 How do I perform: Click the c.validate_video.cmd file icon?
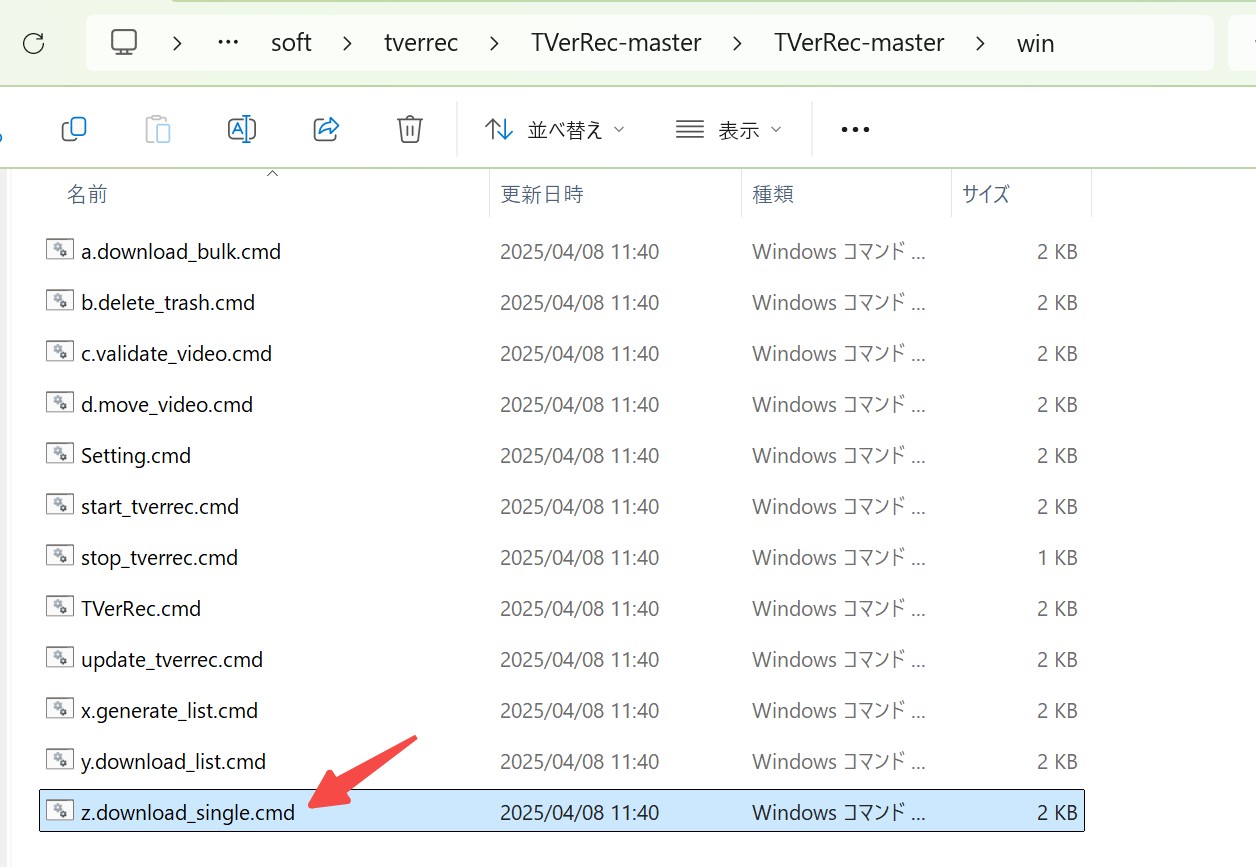pos(60,353)
